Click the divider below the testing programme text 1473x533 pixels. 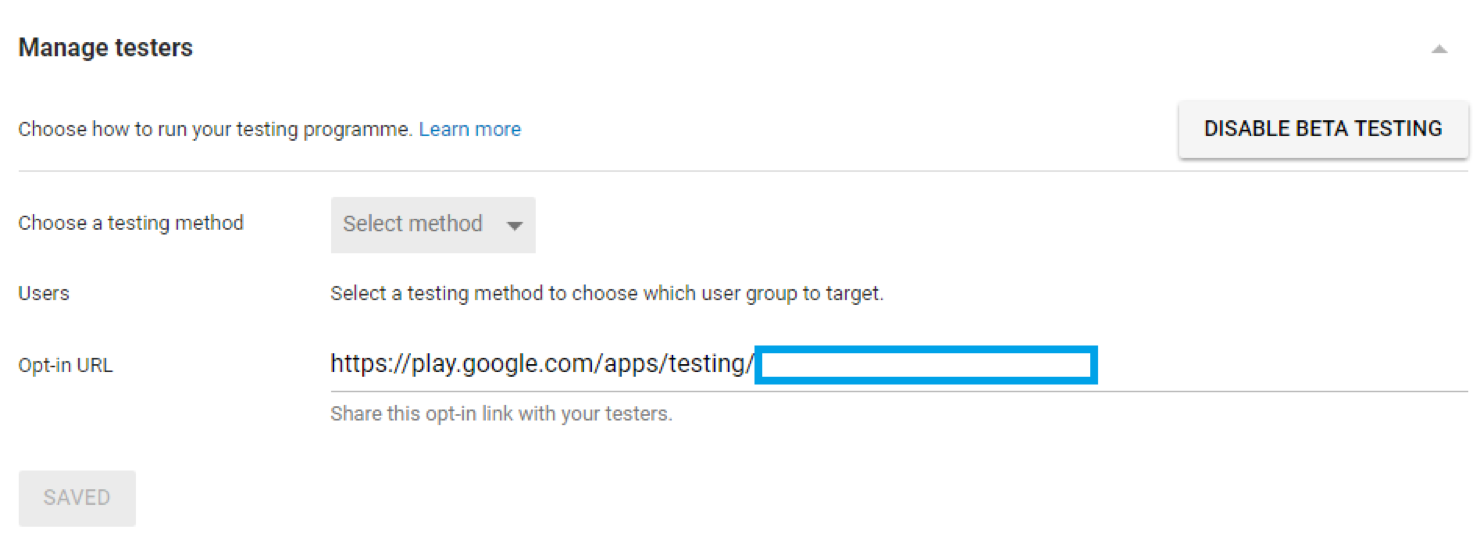pyautogui.click(x=742, y=171)
